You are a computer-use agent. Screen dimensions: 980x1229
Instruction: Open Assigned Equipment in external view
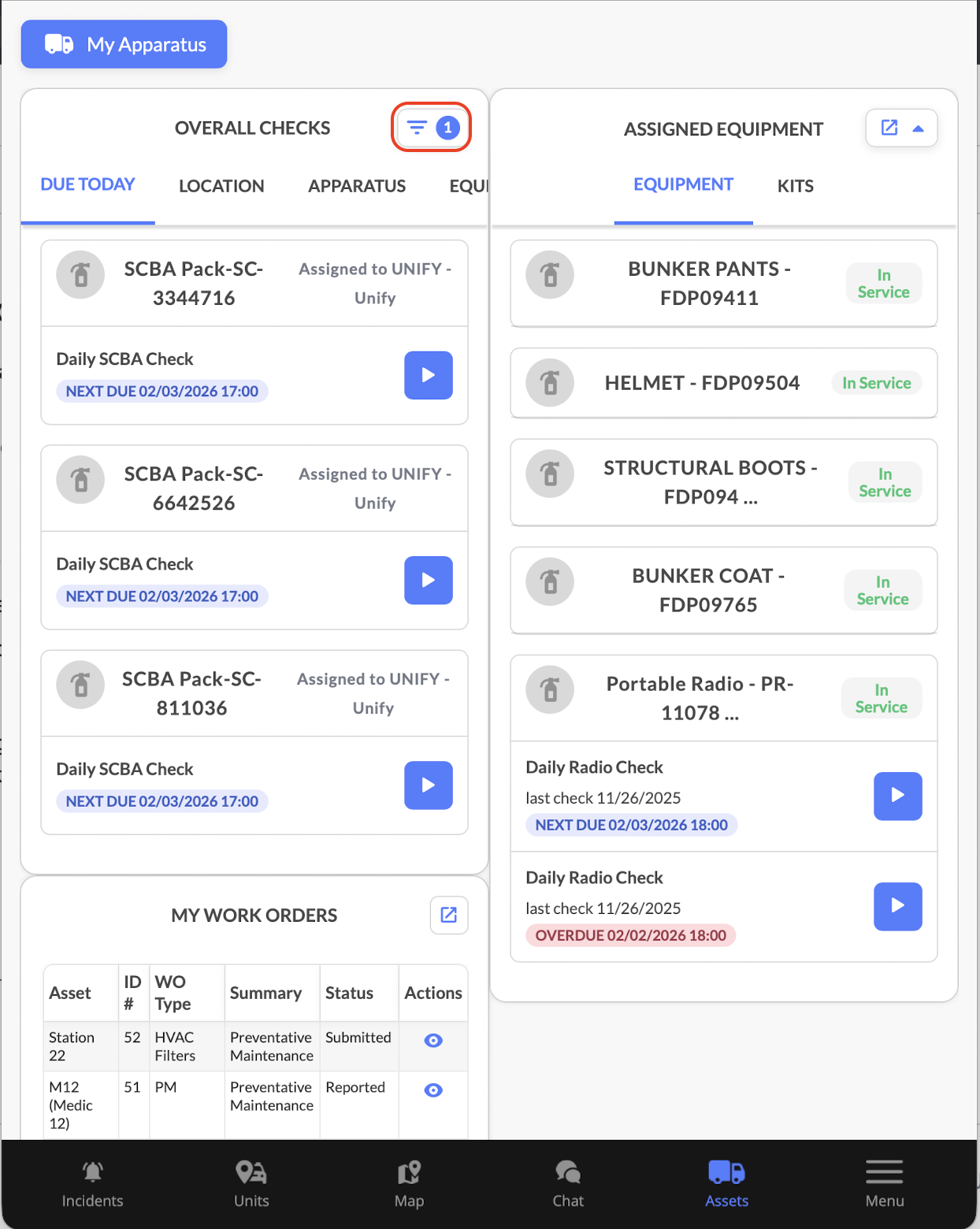[x=889, y=128]
